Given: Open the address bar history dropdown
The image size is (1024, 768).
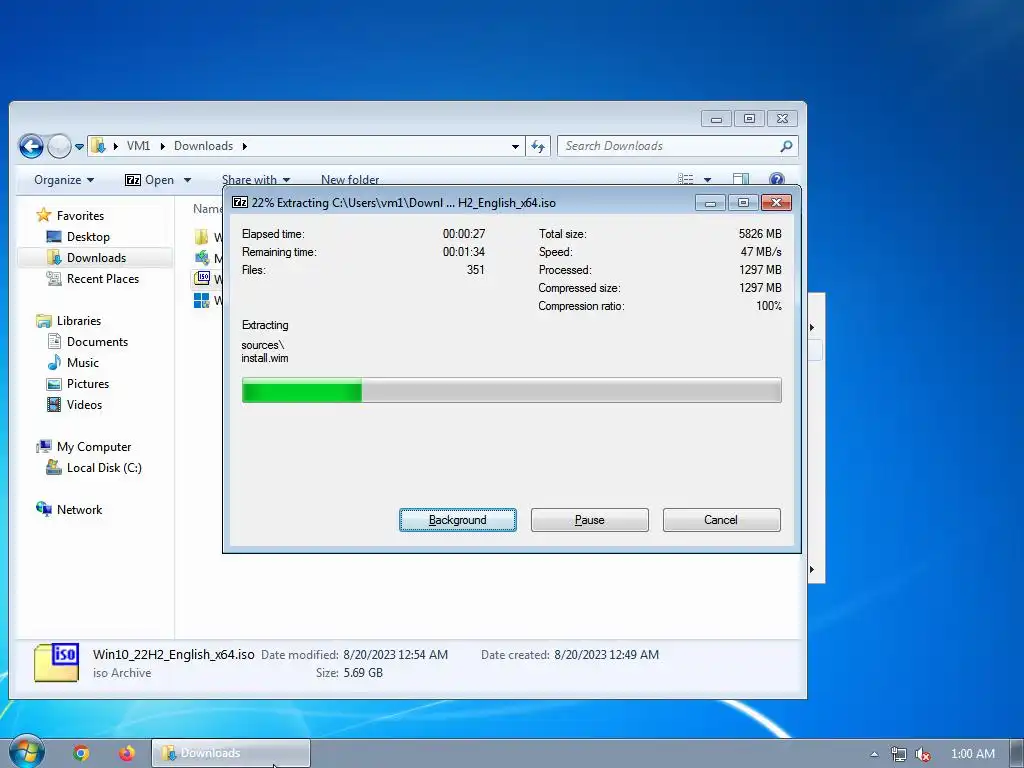Looking at the screenshot, I should click(x=515, y=147).
